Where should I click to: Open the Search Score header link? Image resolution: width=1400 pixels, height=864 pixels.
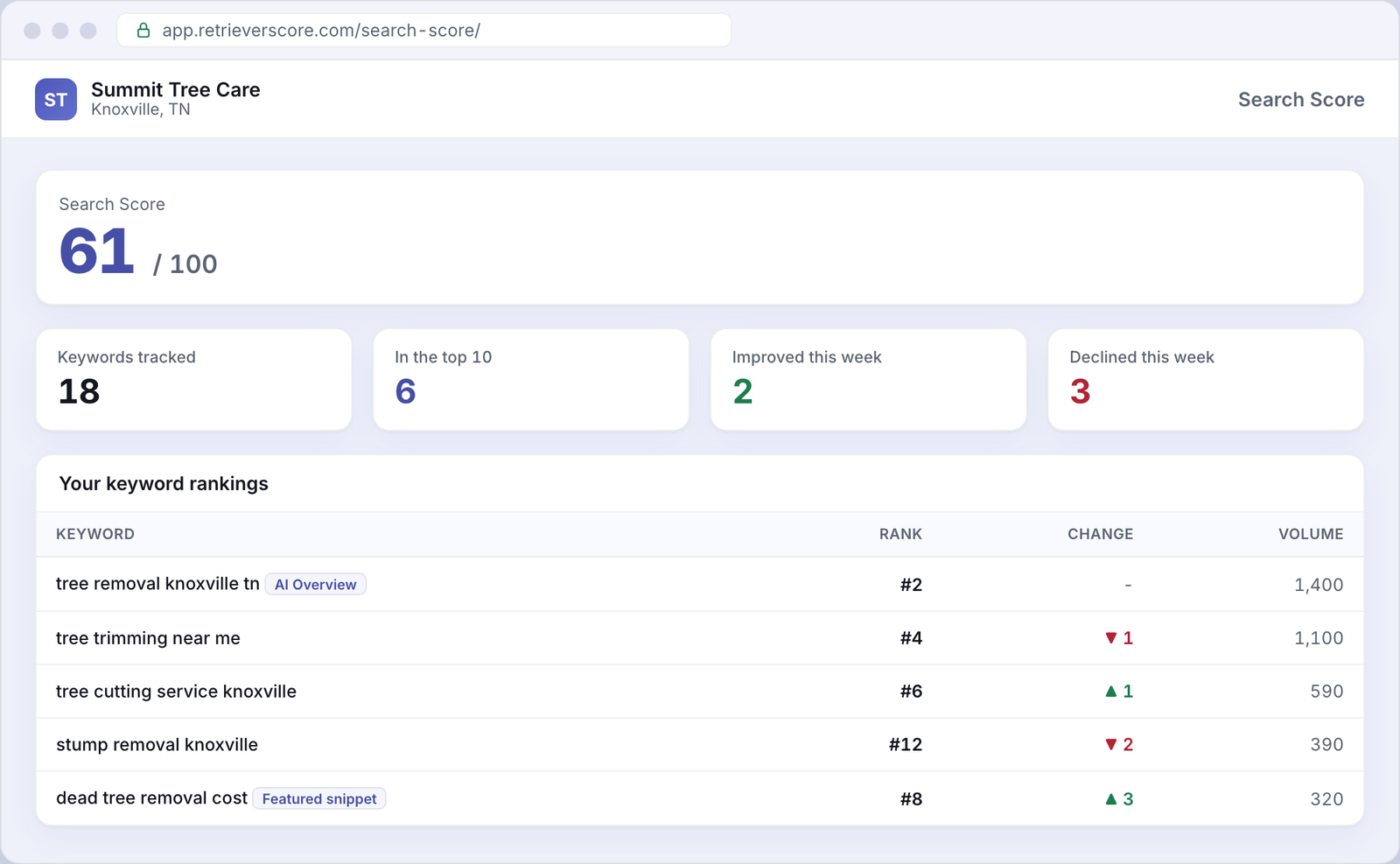pyautogui.click(x=1301, y=100)
